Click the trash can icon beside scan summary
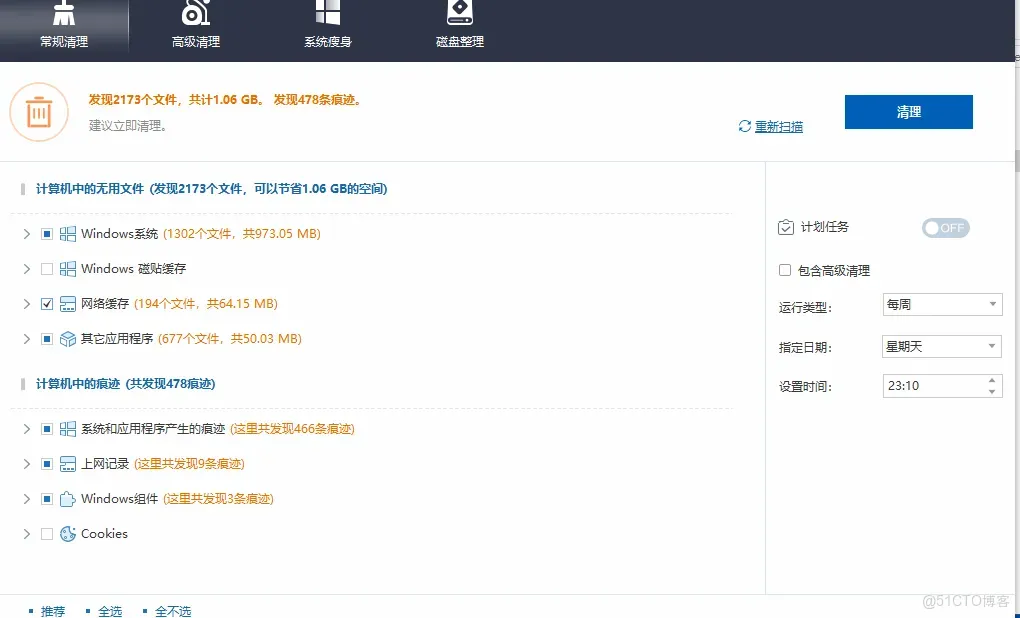The width and height of the screenshot is (1020, 618). click(x=38, y=112)
